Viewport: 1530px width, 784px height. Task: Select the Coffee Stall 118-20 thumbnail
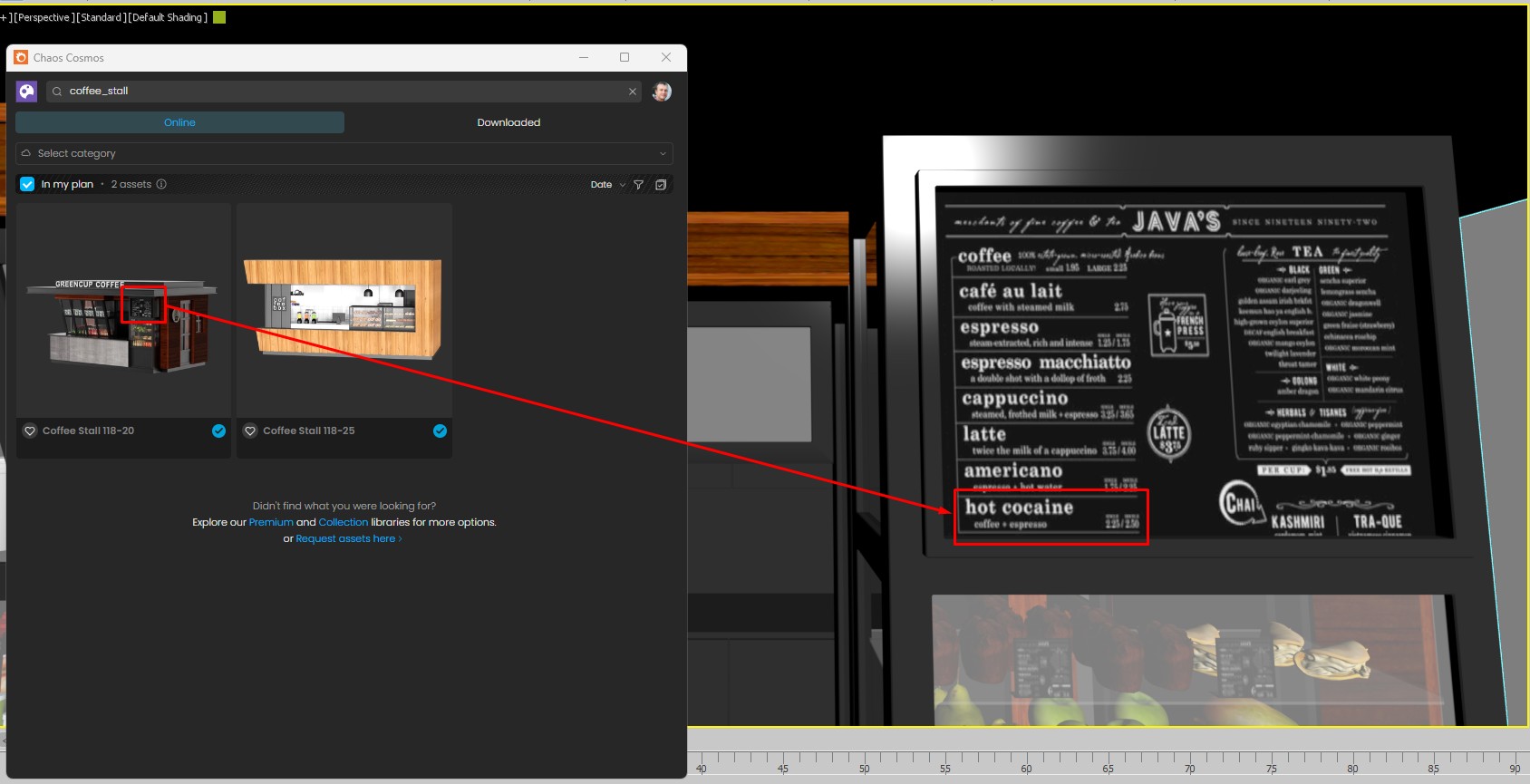123,310
